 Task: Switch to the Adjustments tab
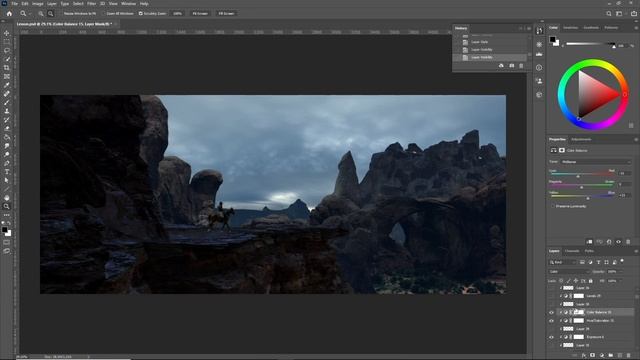tap(581, 139)
